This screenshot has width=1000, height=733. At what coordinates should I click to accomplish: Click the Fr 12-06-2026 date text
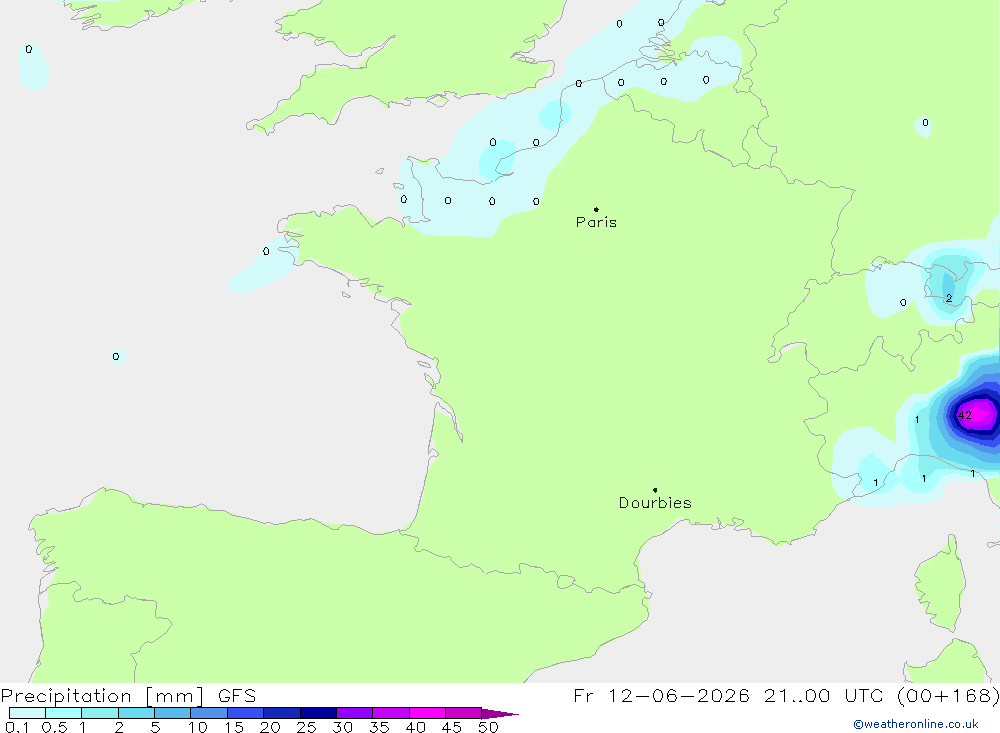coord(661,695)
